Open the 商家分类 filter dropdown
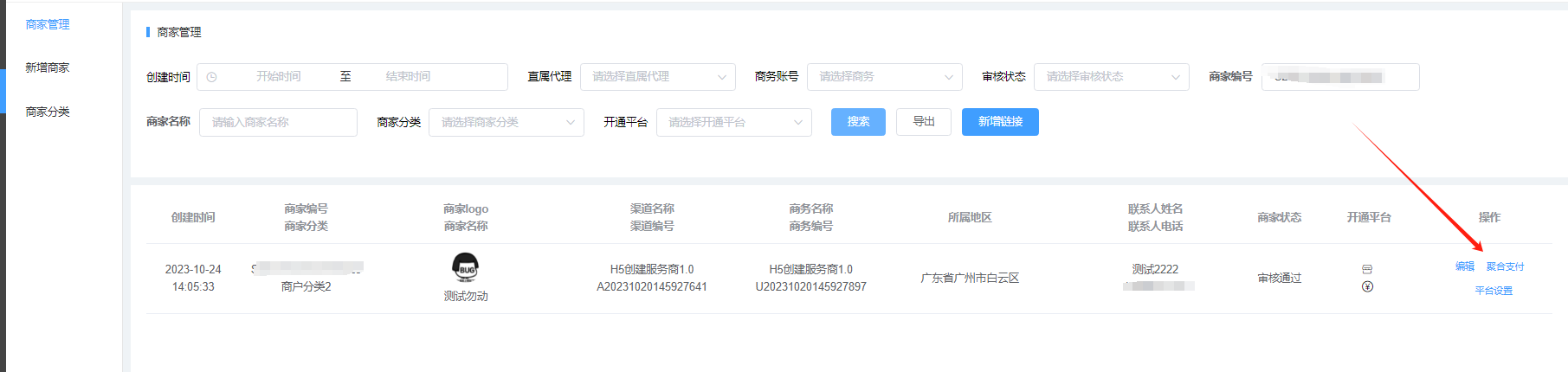1568x372 pixels. point(507,122)
